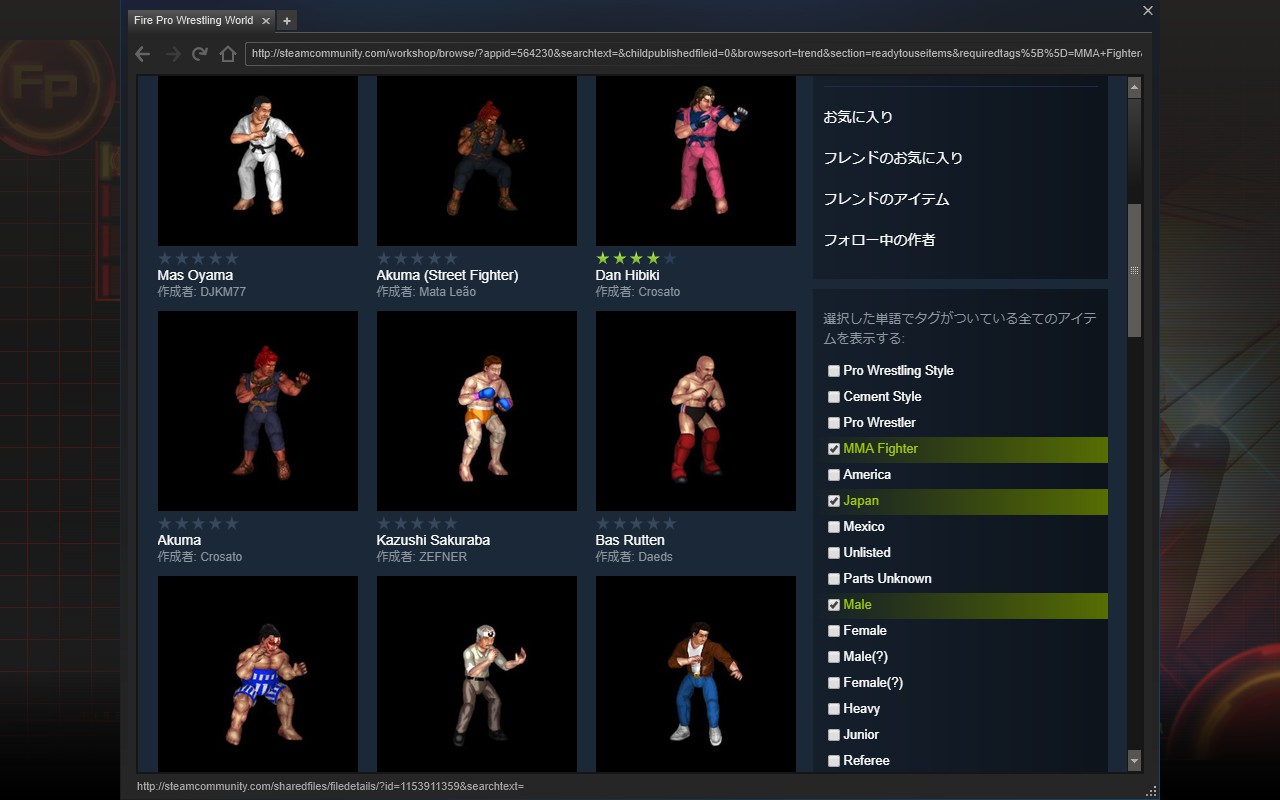1280x800 pixels.
Task: Click the Dan Hibiki star rating
Action: [636, 258]
